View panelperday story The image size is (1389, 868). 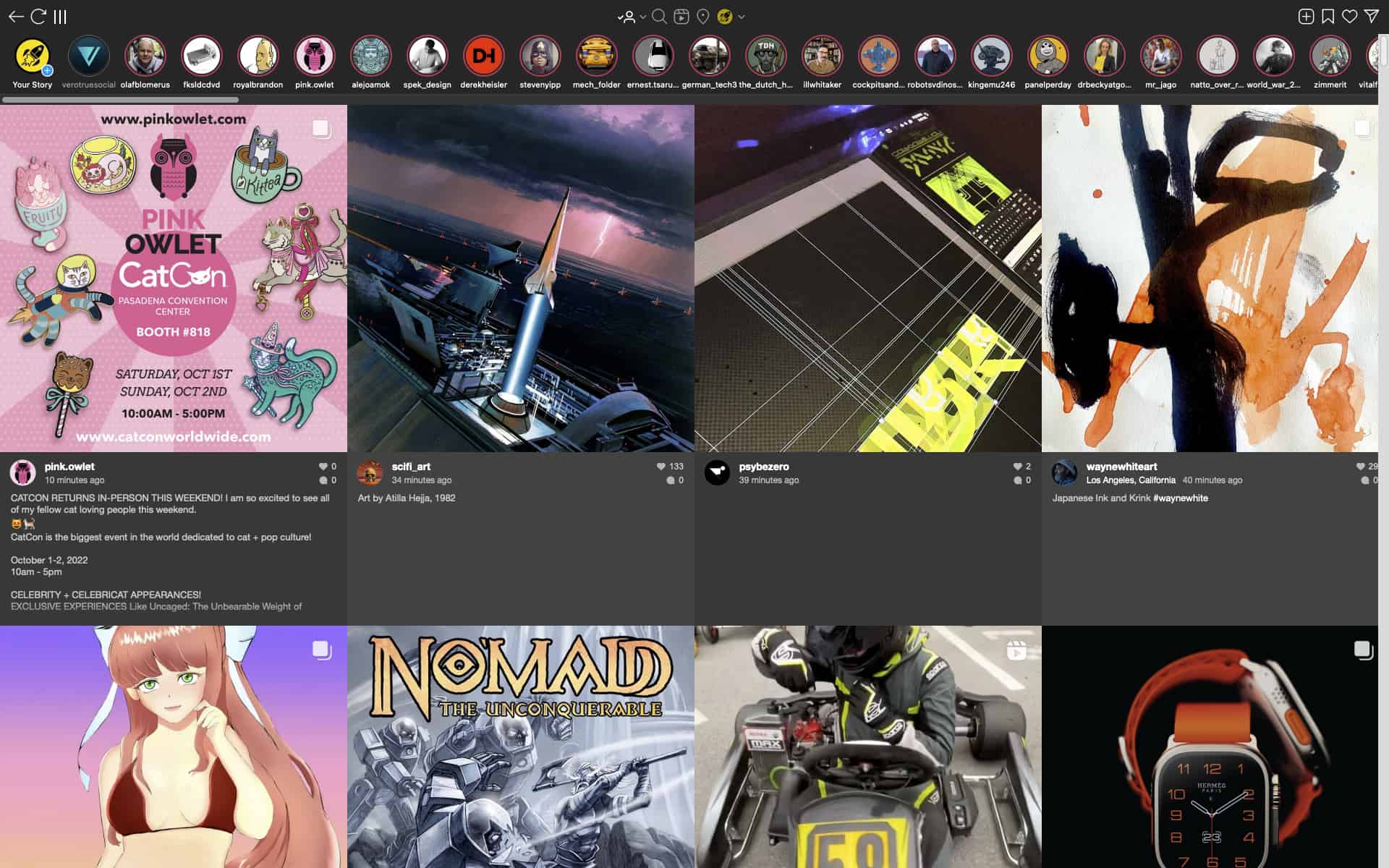1048,56
